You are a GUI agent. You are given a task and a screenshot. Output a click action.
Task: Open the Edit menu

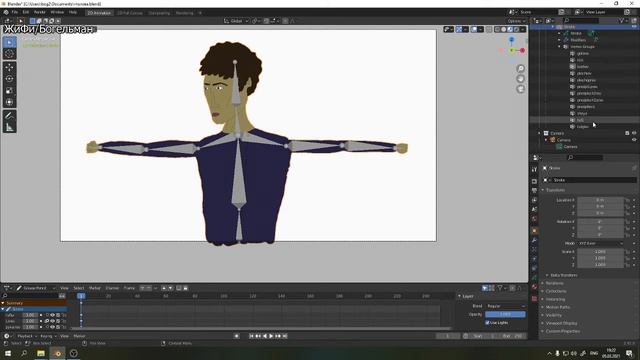26,12
